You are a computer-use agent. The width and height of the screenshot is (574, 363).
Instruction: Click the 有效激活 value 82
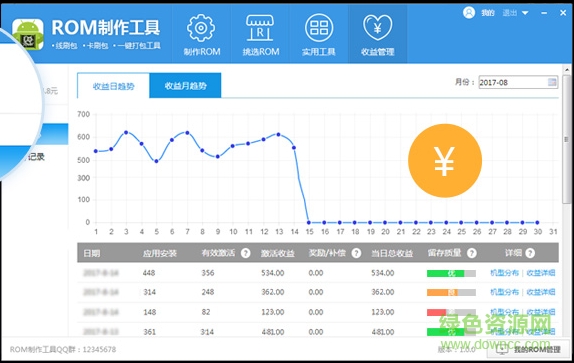206,312
